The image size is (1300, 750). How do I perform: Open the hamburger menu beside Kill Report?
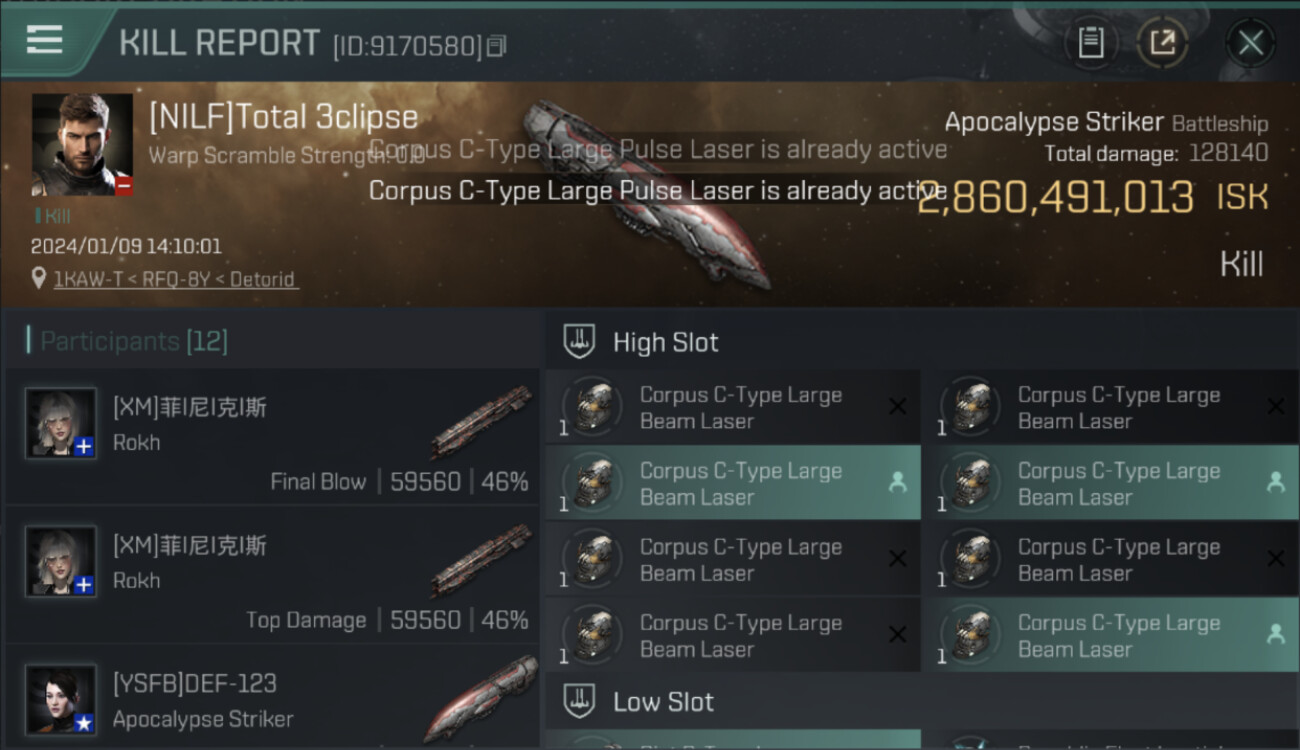(x=45, y=40)
